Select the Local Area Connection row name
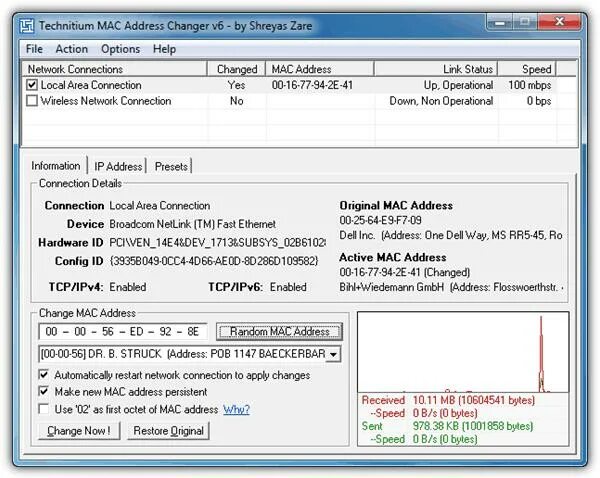This screenshot has height=478, width=600. click(x=91, y=85)
